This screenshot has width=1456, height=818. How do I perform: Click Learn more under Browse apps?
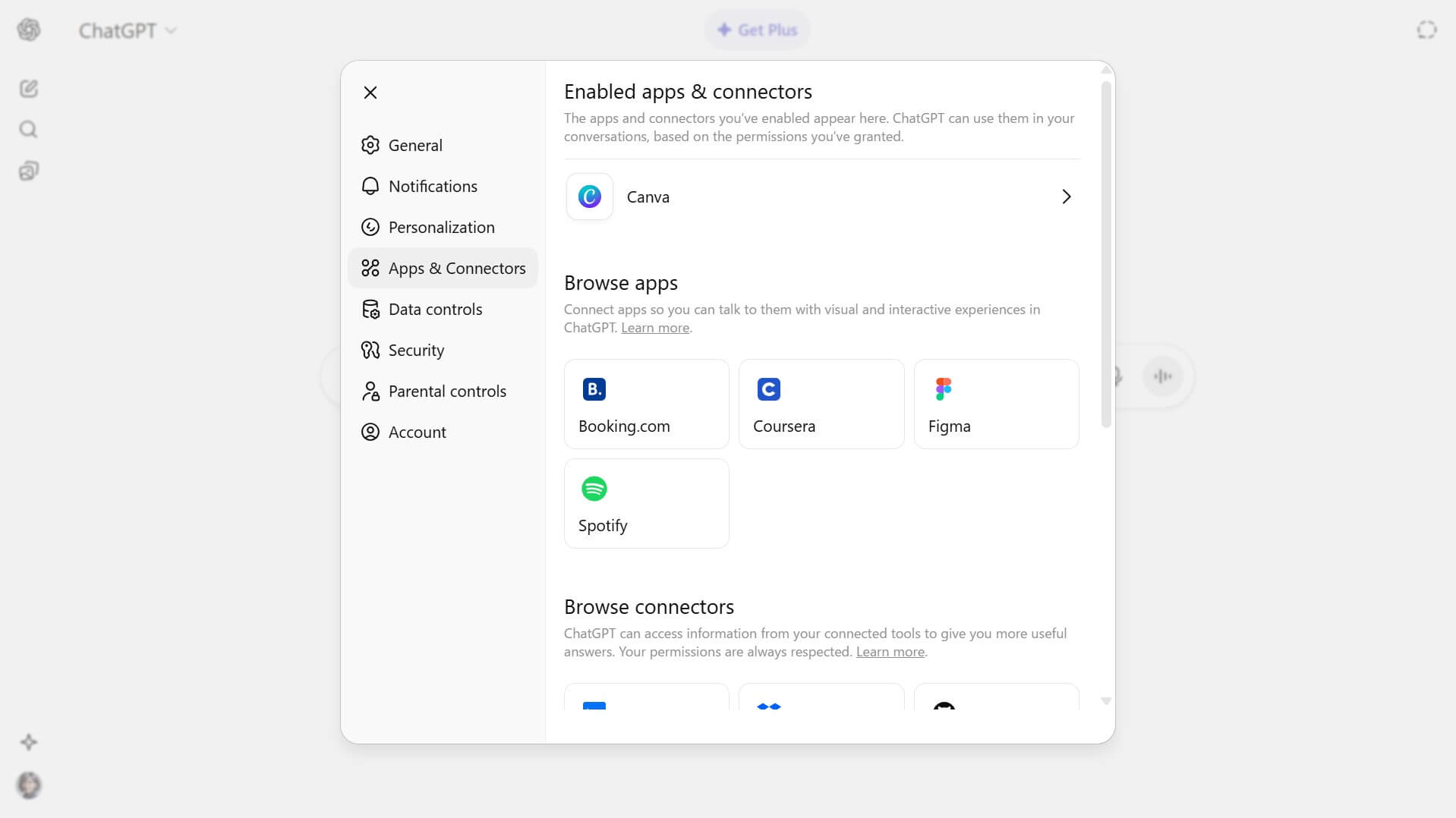point(654,328)
